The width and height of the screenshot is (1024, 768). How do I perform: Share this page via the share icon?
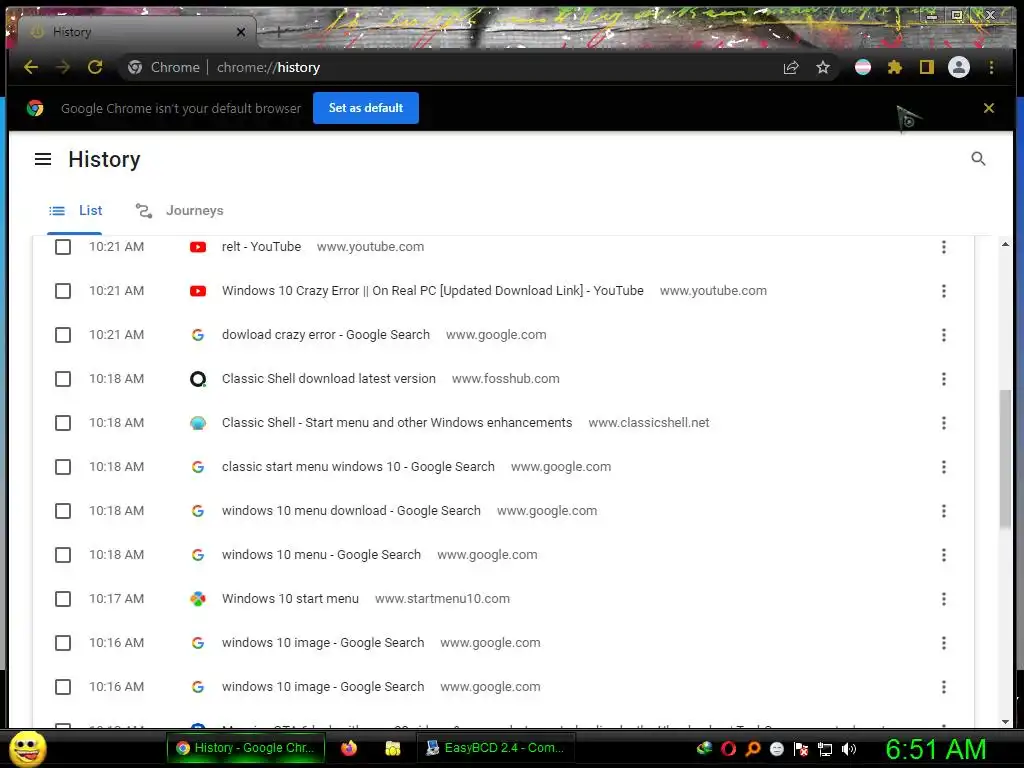pyautogui.click(x=791, y=67)
